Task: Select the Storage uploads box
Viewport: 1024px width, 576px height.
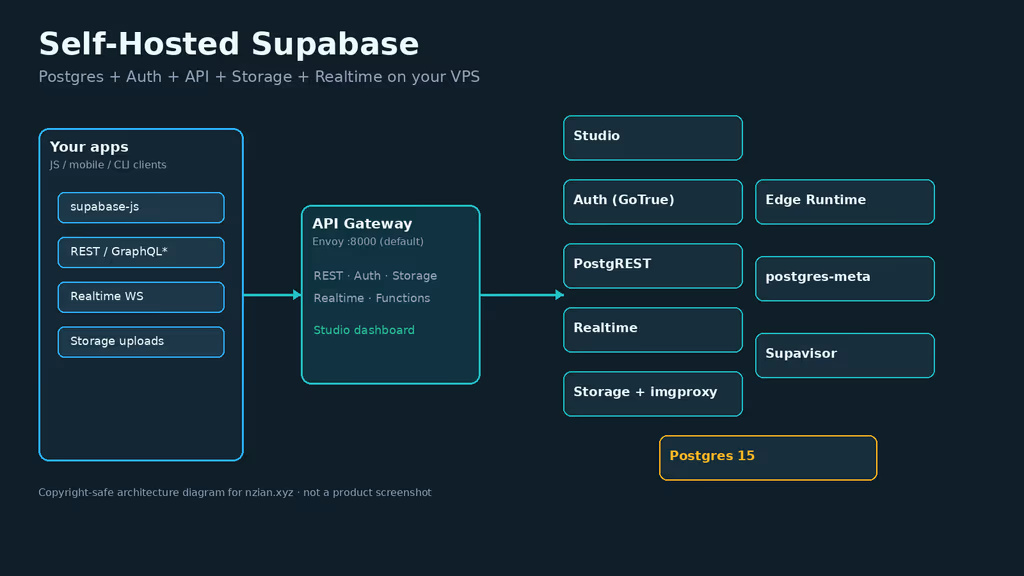Action: (x=141, y=342)
